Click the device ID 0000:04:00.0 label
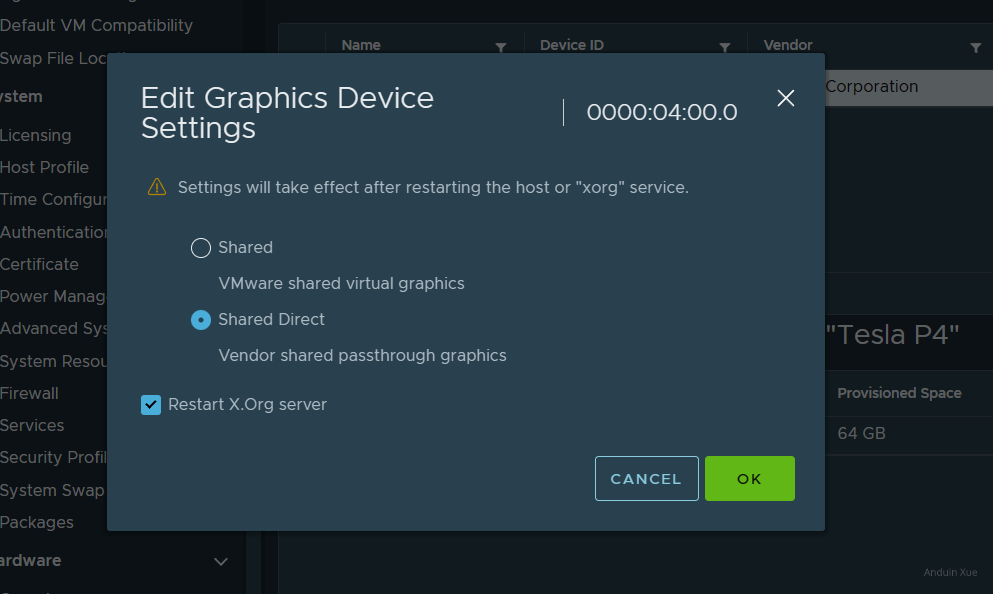 (662, 113)
